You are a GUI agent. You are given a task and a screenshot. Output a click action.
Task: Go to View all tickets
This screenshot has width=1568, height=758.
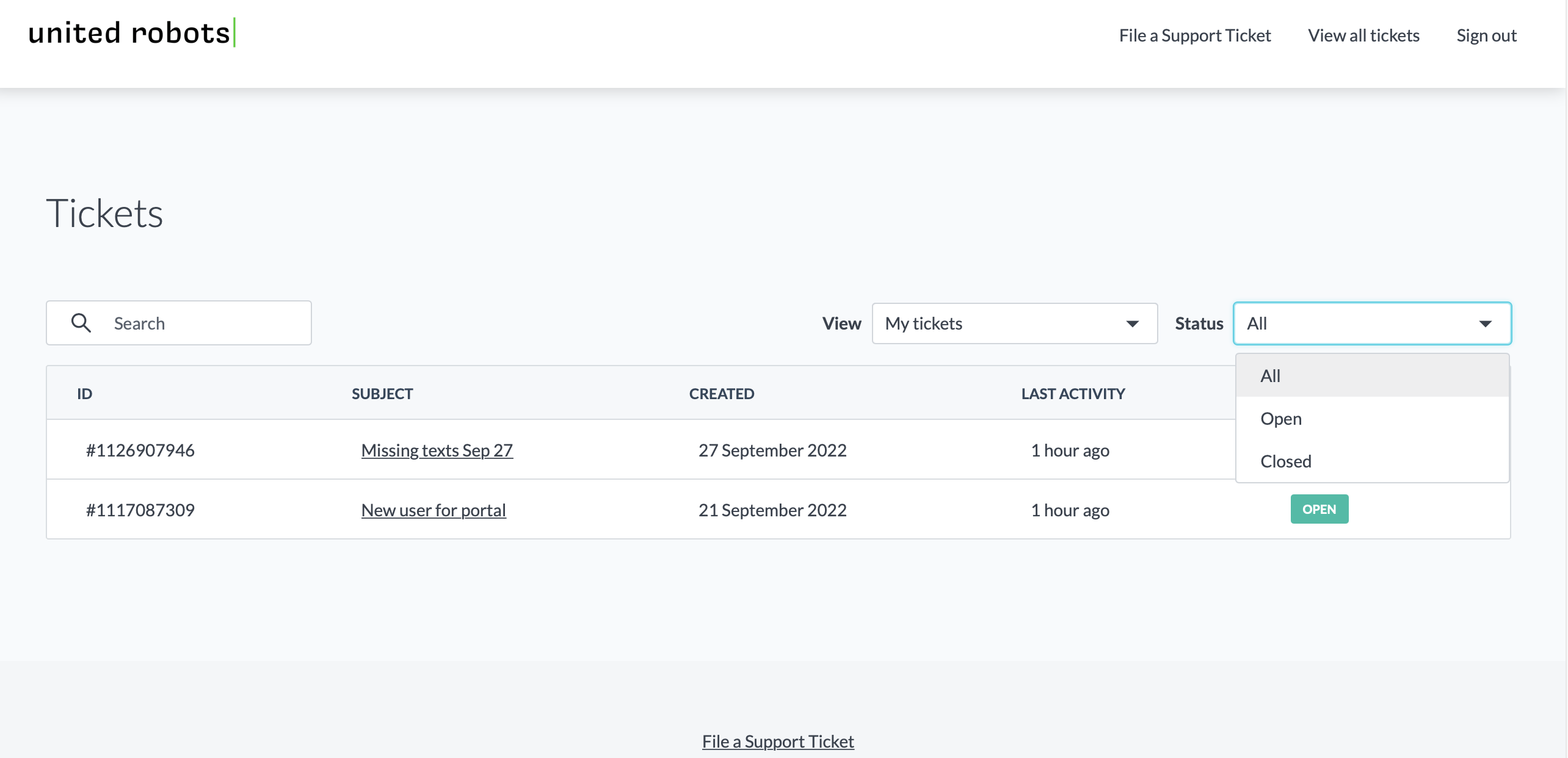click(x=1363, y=35)
